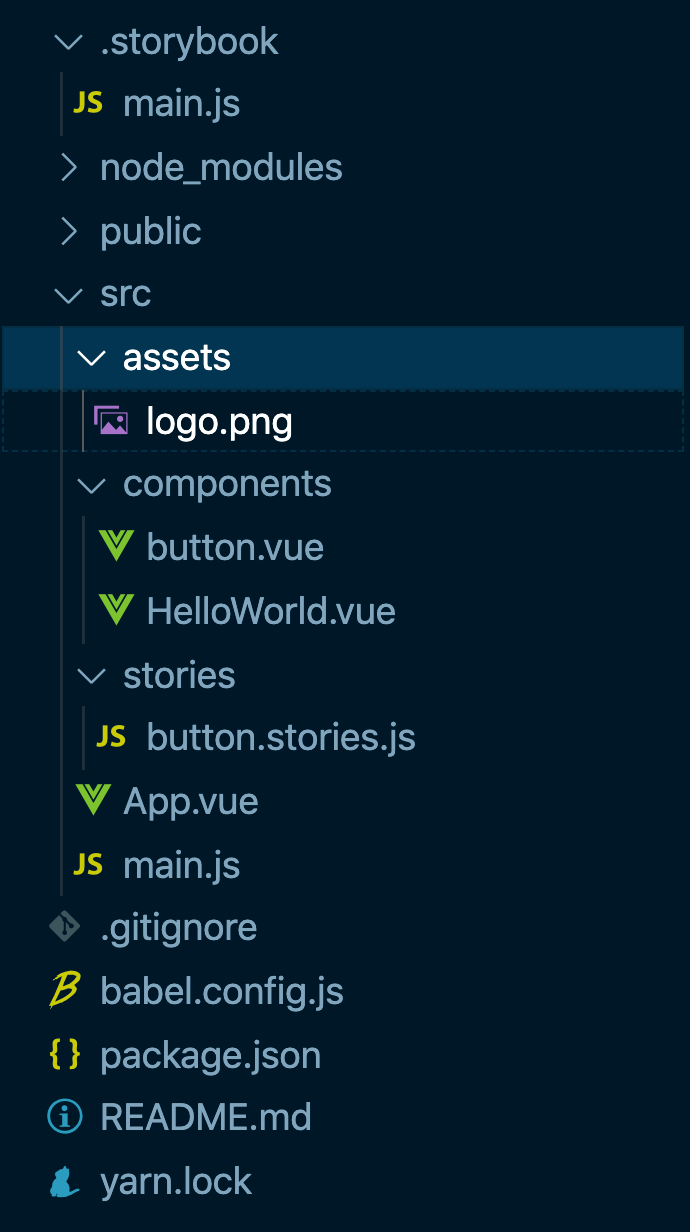The image size is (690, 1232).
Task: Open the package.json file
Action: (210, 1056)
